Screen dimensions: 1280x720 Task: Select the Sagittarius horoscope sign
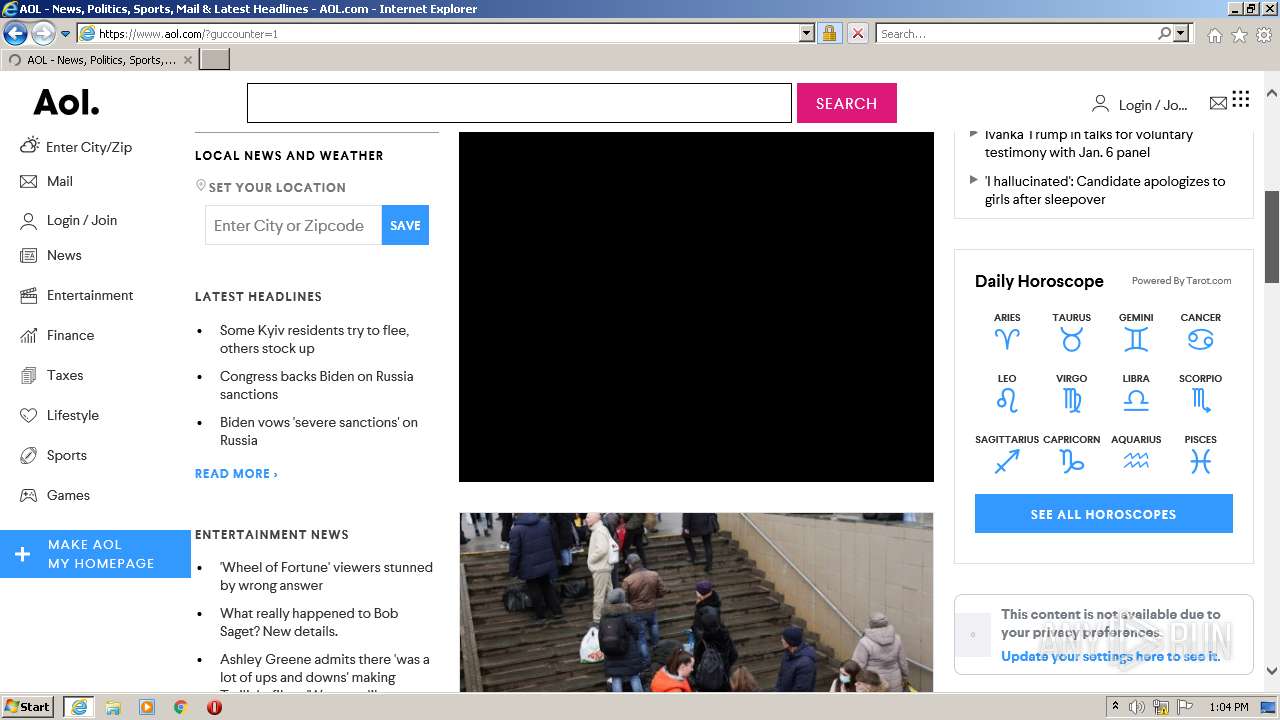click(x=1007, y=454)
